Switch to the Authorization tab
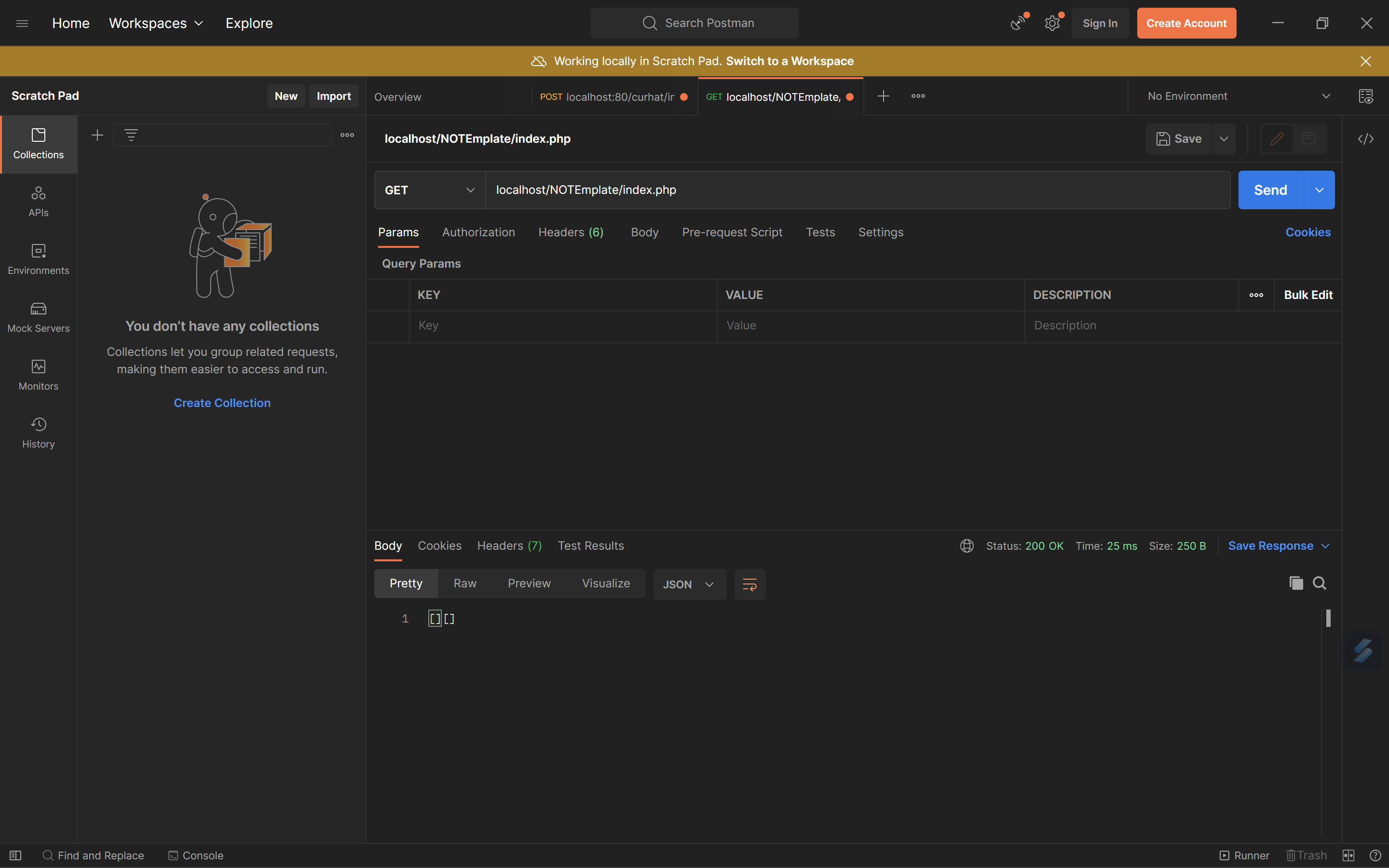This screenshot has height=868, width=1389. pyautogui.click(x=478, y=232)
